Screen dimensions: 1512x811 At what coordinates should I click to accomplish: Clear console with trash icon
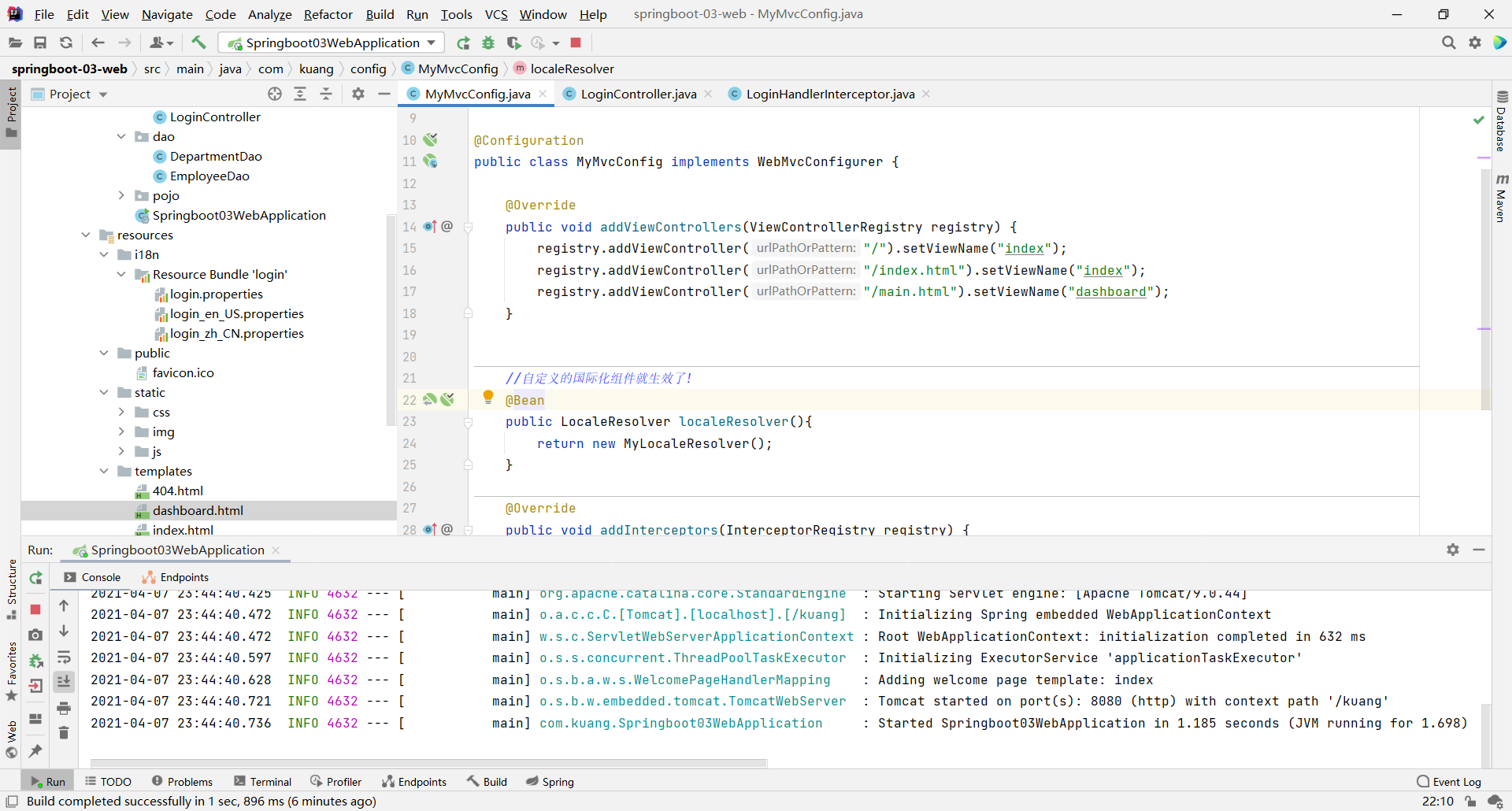64,733
